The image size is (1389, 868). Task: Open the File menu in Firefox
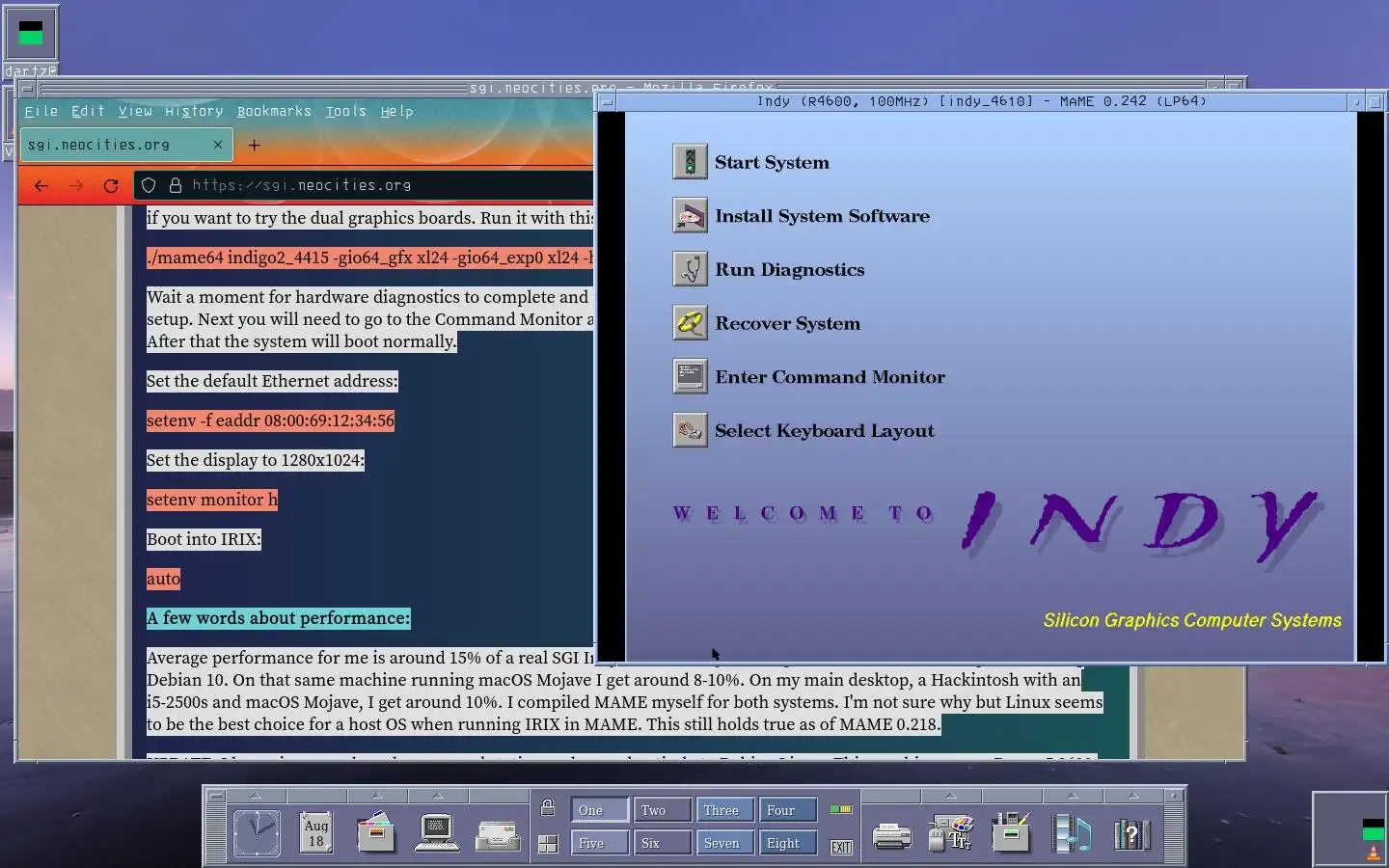pyautogui.click(x=41, y=111)
